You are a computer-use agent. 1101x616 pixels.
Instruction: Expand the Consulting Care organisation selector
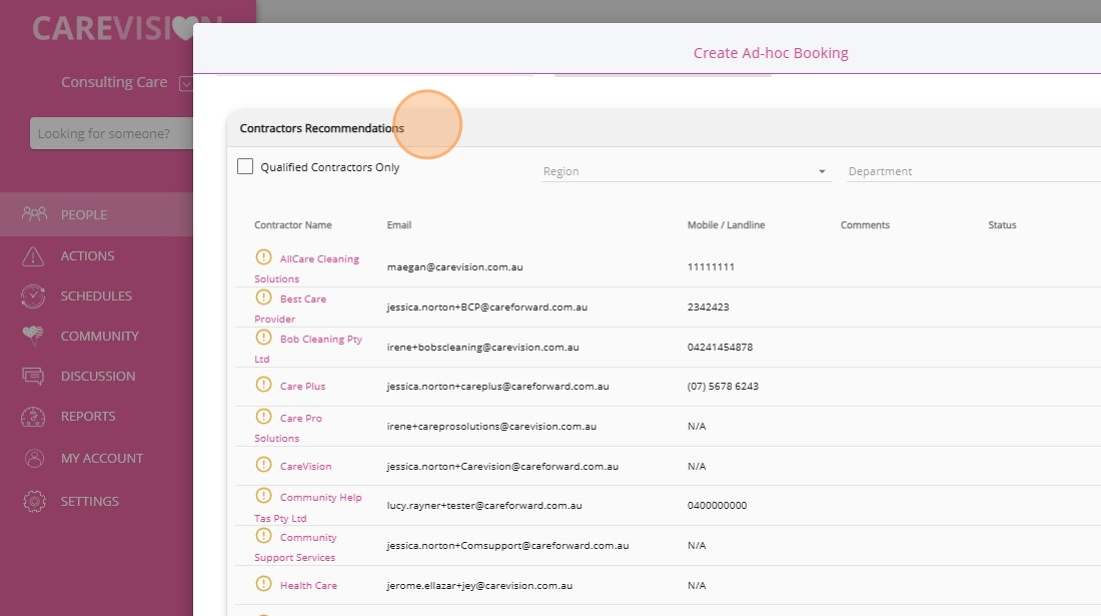click(185, 83)
